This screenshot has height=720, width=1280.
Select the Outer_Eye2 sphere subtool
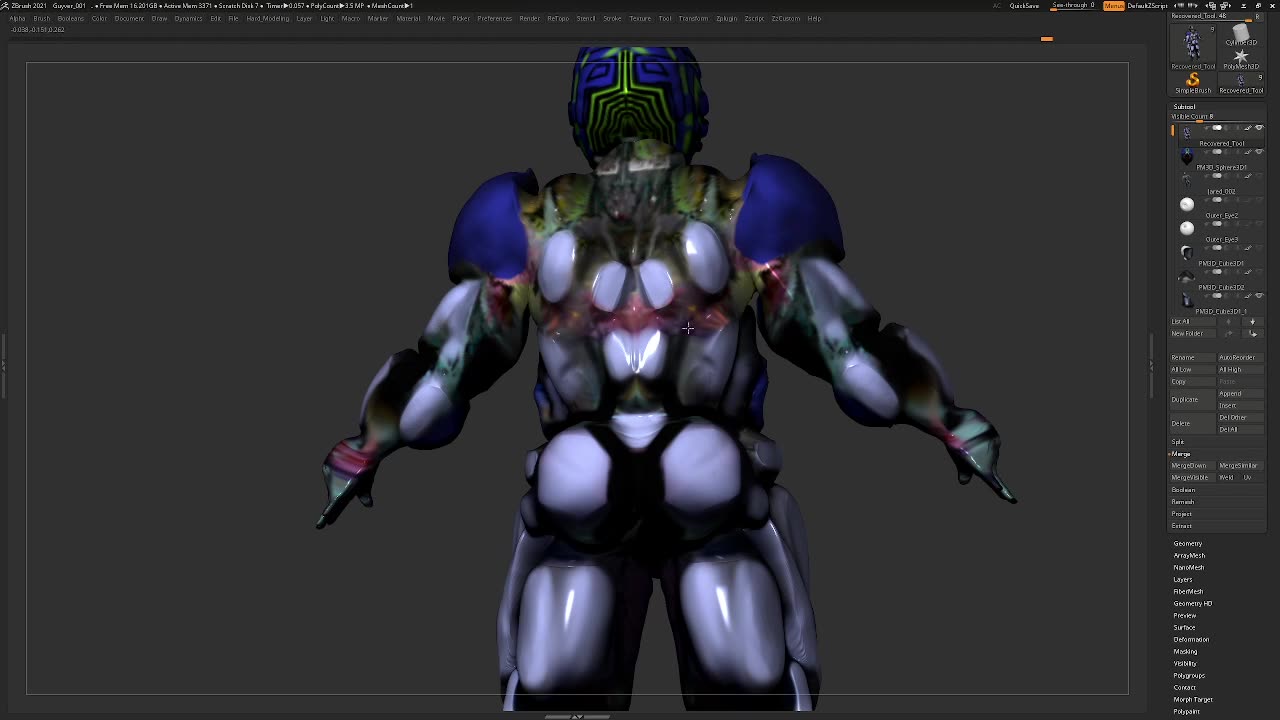1187,204
